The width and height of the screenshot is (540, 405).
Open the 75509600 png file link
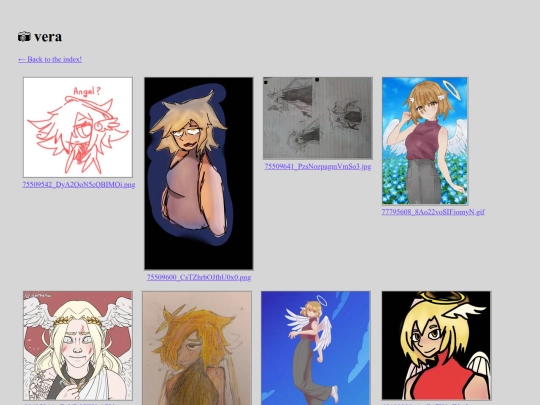coord(199,277)
